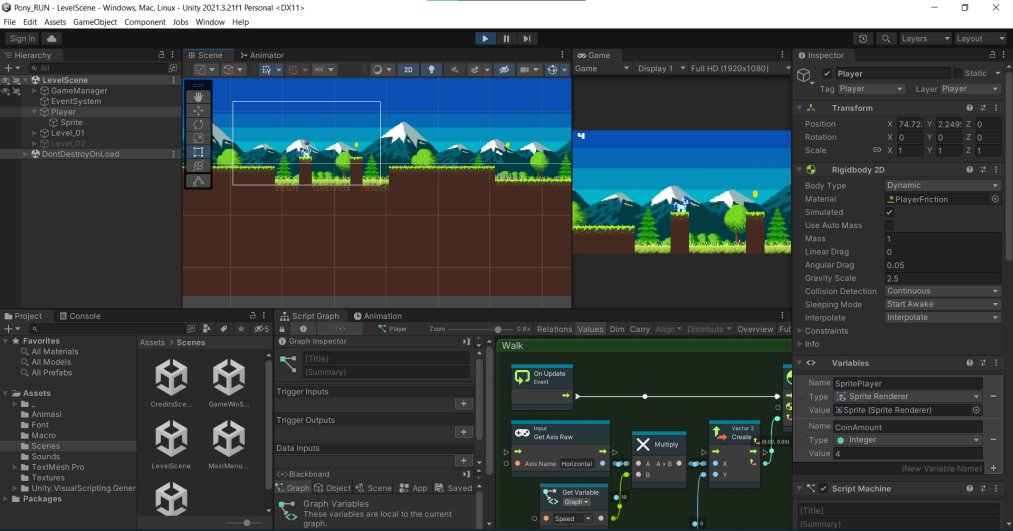Screen dimensions: 1013x531
Task: Open Unity cloud services icon
Action: coord(52,39)
